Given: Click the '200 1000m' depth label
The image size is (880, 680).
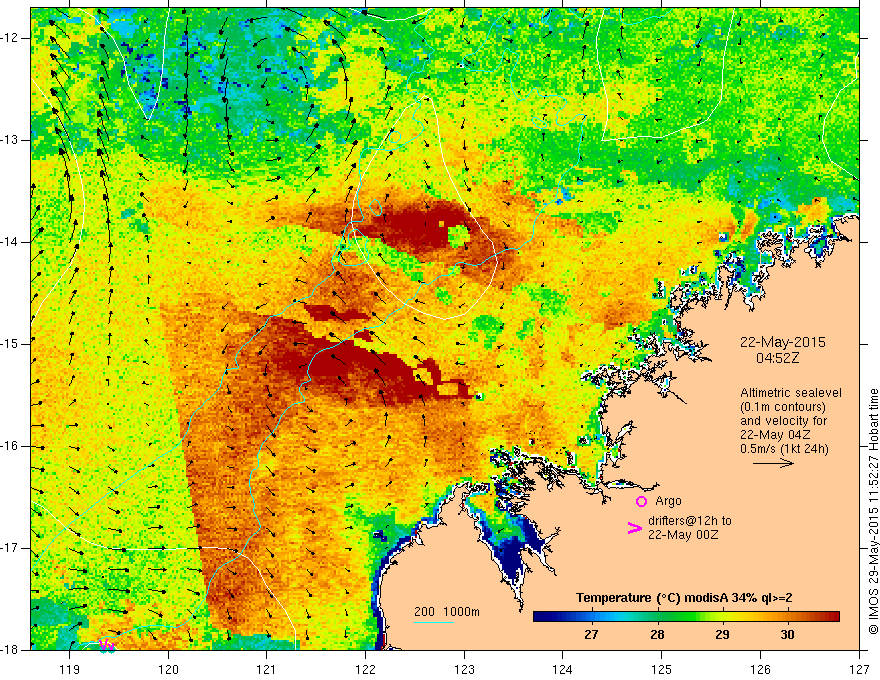Looking at the screenshot, I should pos(447,612).
